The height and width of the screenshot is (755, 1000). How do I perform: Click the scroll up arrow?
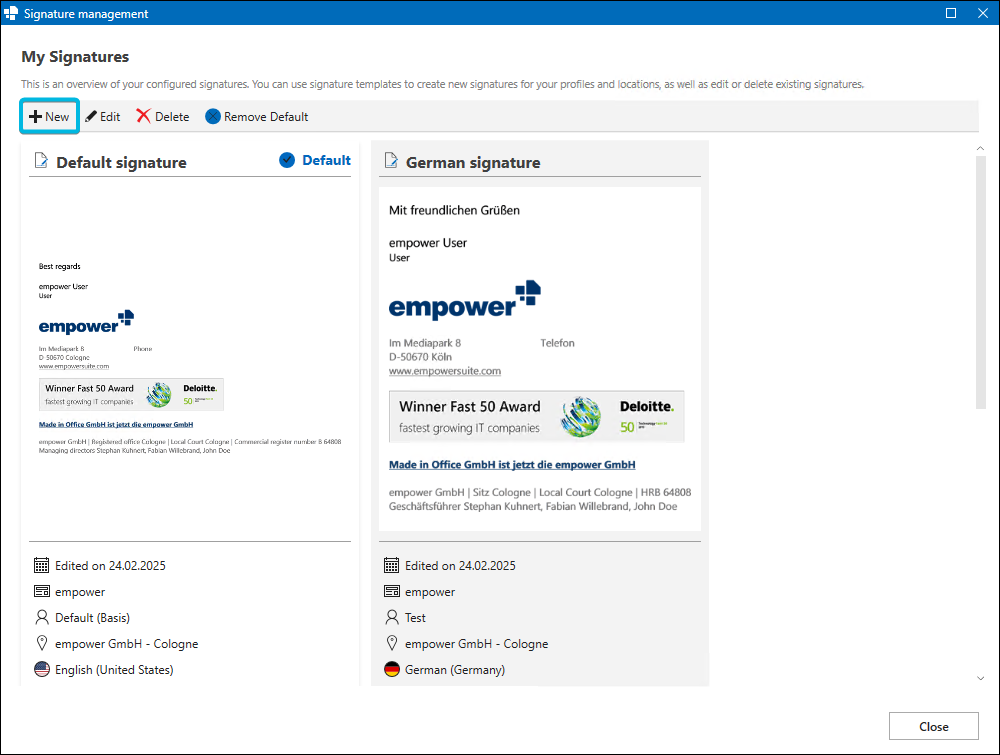[x=980, y=149]
